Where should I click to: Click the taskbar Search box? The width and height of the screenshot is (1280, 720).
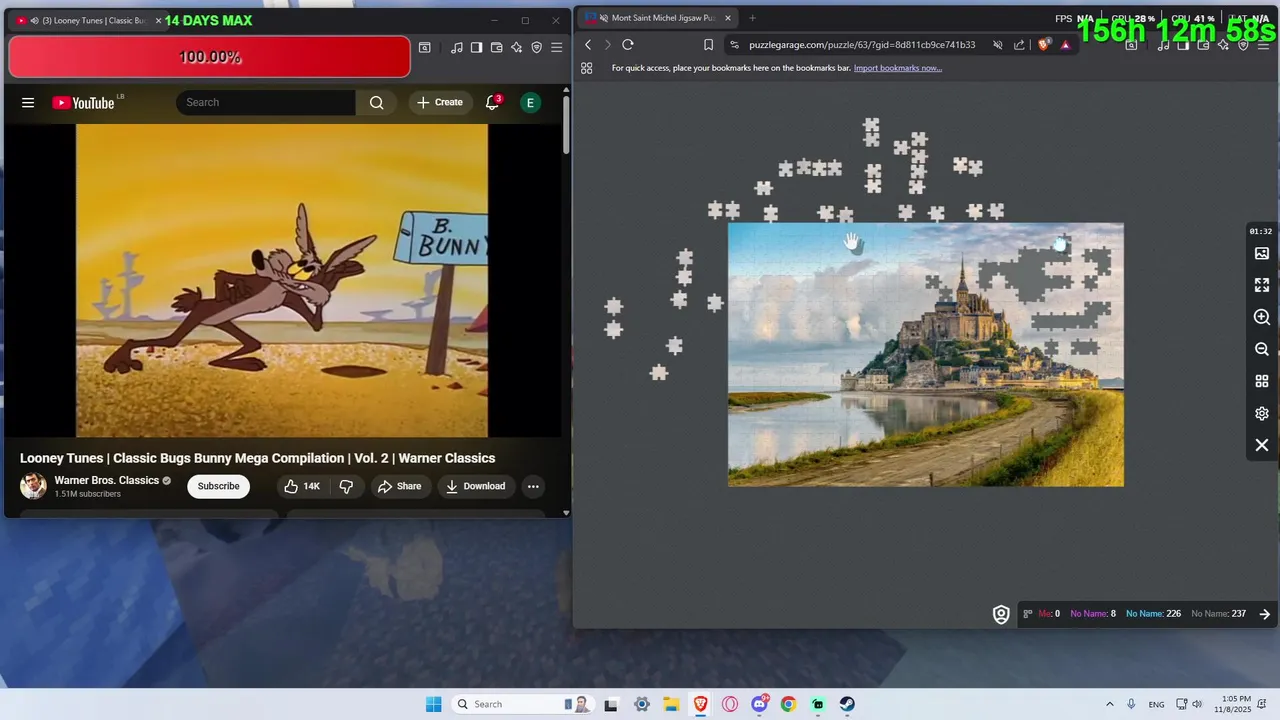[521, 704]
